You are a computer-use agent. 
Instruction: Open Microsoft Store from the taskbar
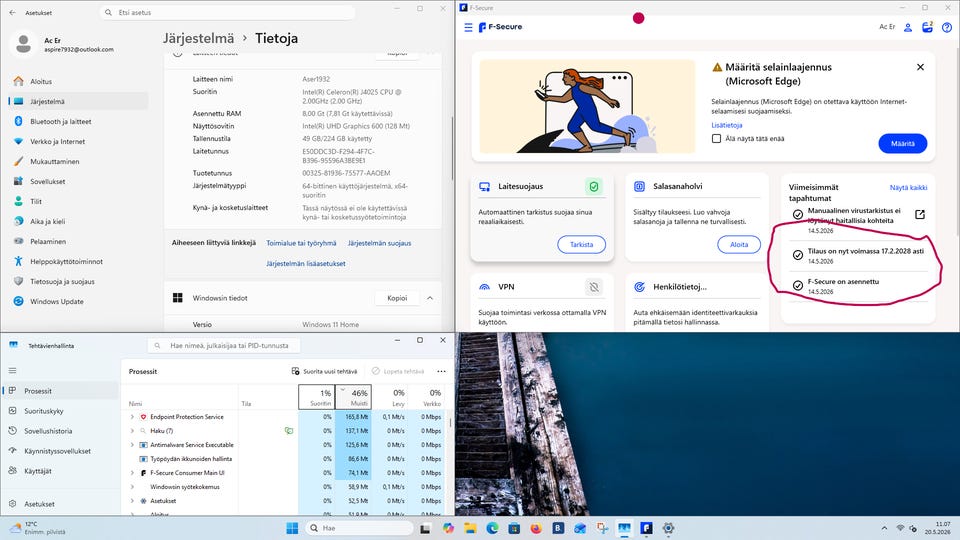click(x=514, y=528)
